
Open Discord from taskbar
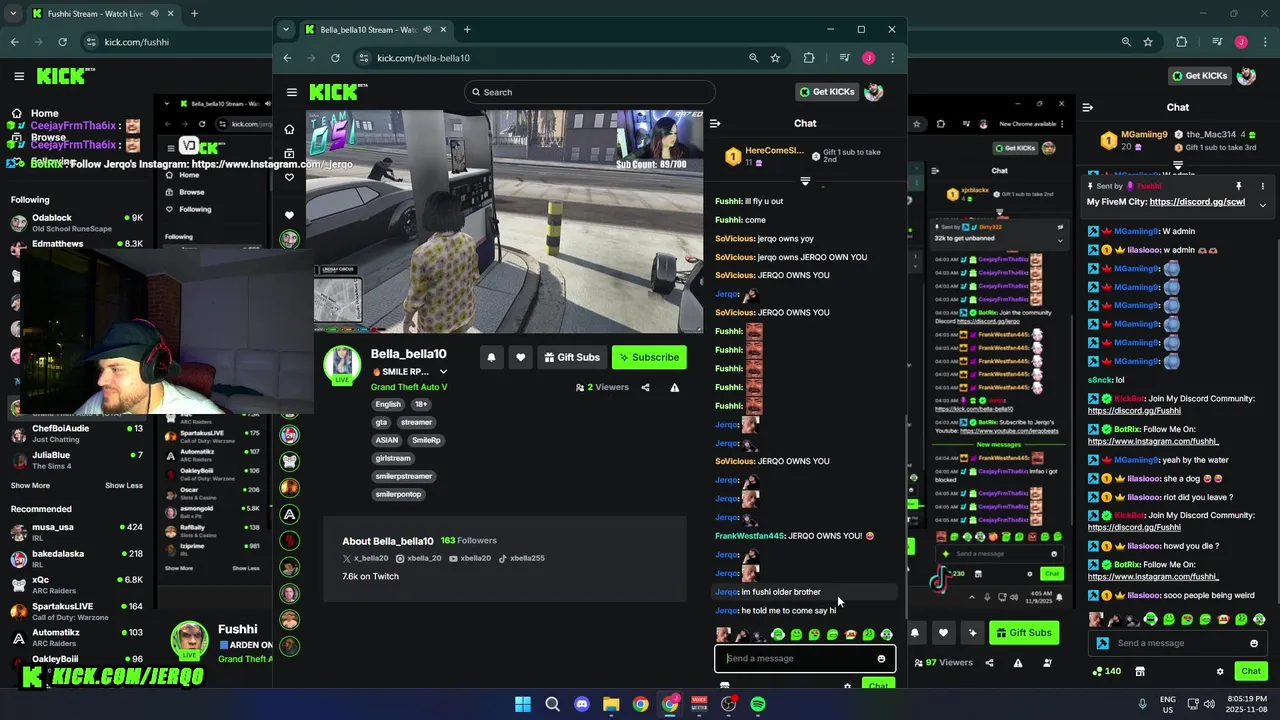582,704
